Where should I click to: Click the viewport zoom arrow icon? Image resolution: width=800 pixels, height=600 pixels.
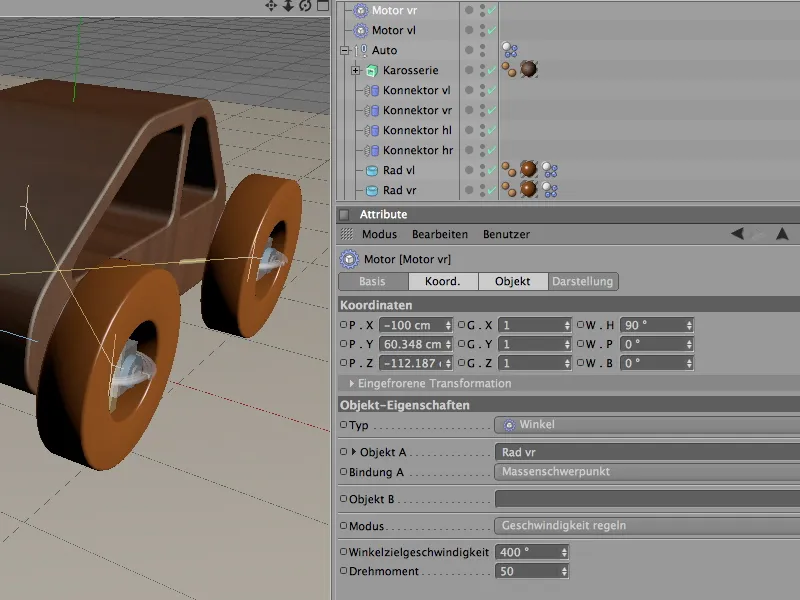coord(288,6)
